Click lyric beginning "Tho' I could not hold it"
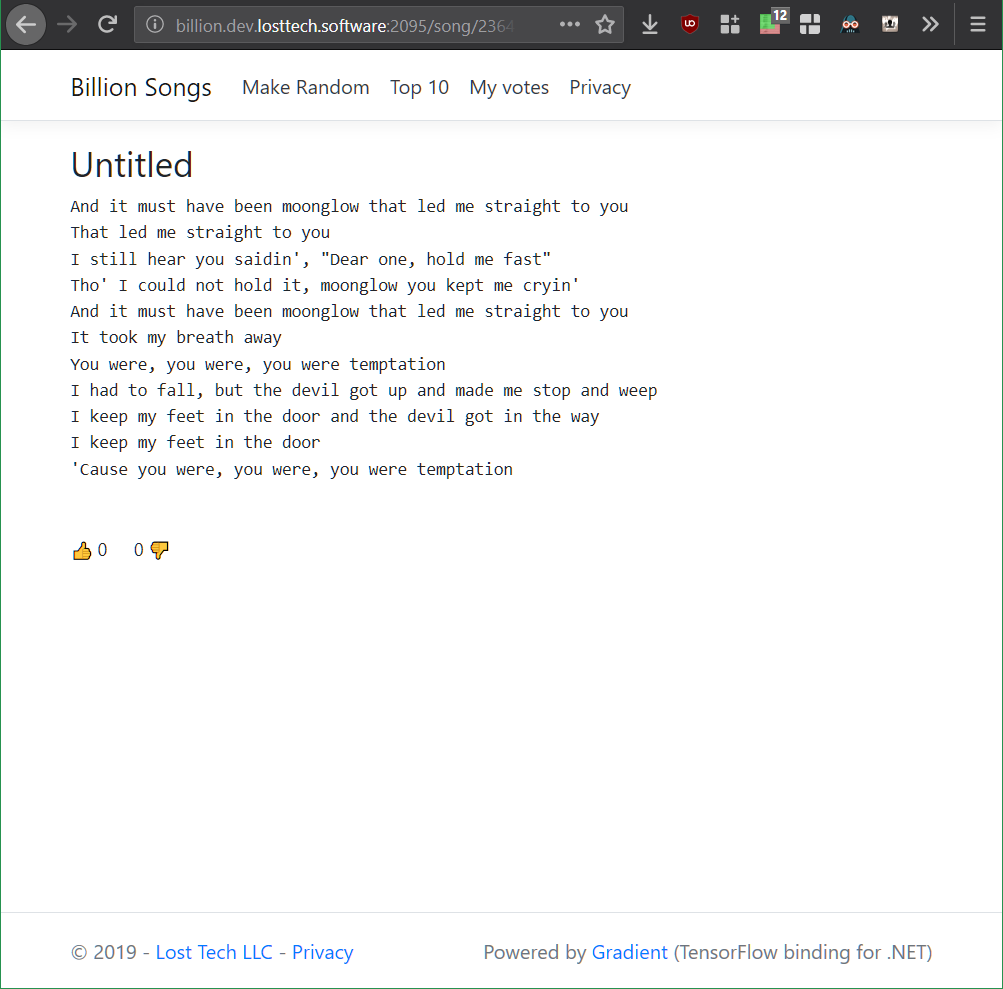The image size is (1003, 989). [x=325, y=285]
